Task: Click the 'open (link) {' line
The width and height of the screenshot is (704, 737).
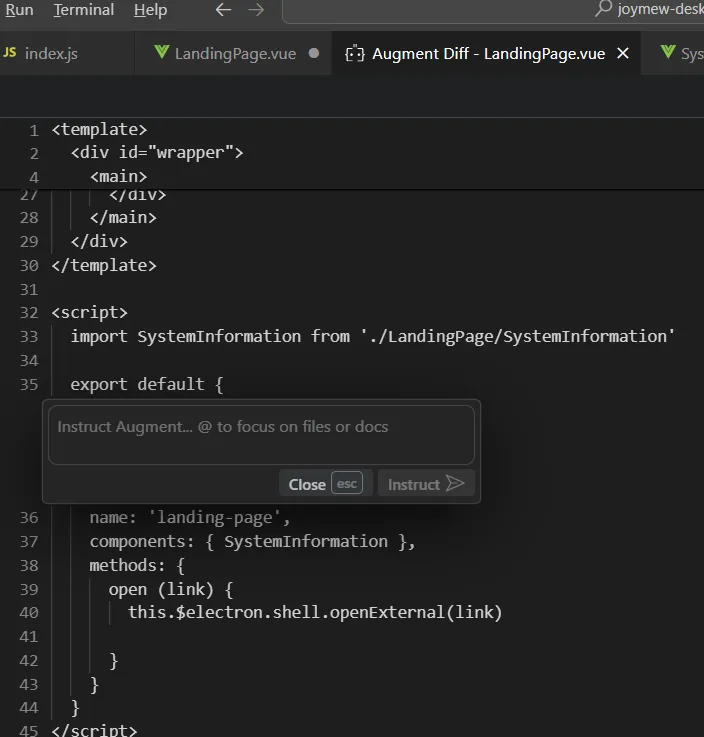Action: [x=171, y=589]
